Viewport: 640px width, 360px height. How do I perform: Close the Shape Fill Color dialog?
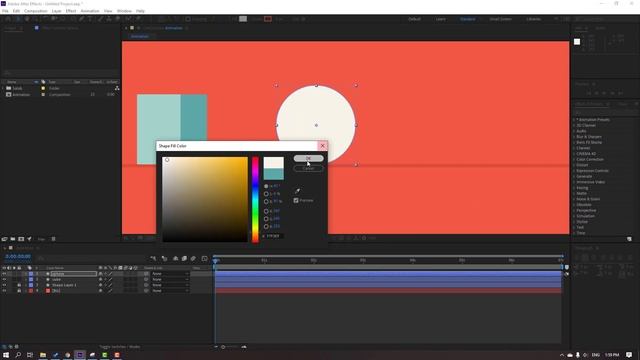322,146
